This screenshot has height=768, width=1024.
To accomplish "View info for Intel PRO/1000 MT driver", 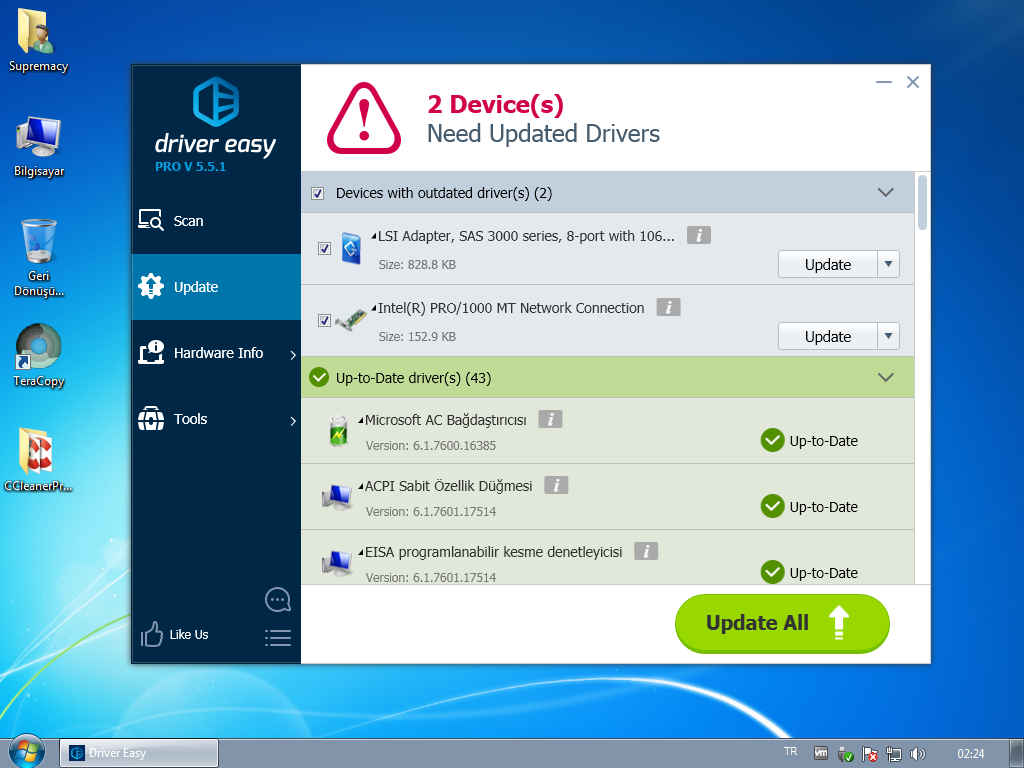I will tap(667, 307).
